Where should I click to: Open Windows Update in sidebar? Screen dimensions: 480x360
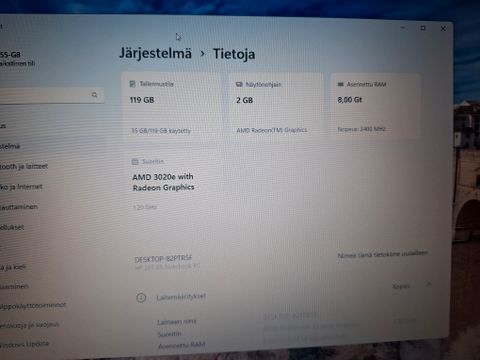pos(25,344)
